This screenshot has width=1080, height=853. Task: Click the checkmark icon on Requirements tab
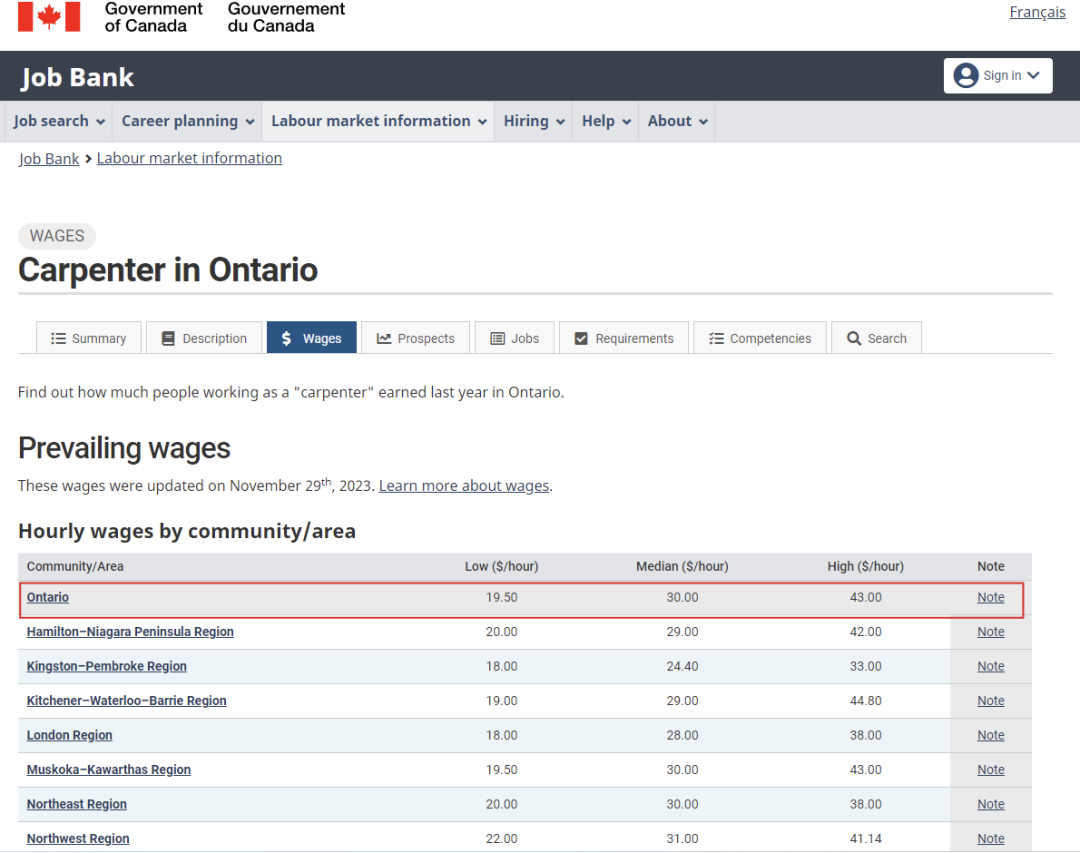coord(581,338)
